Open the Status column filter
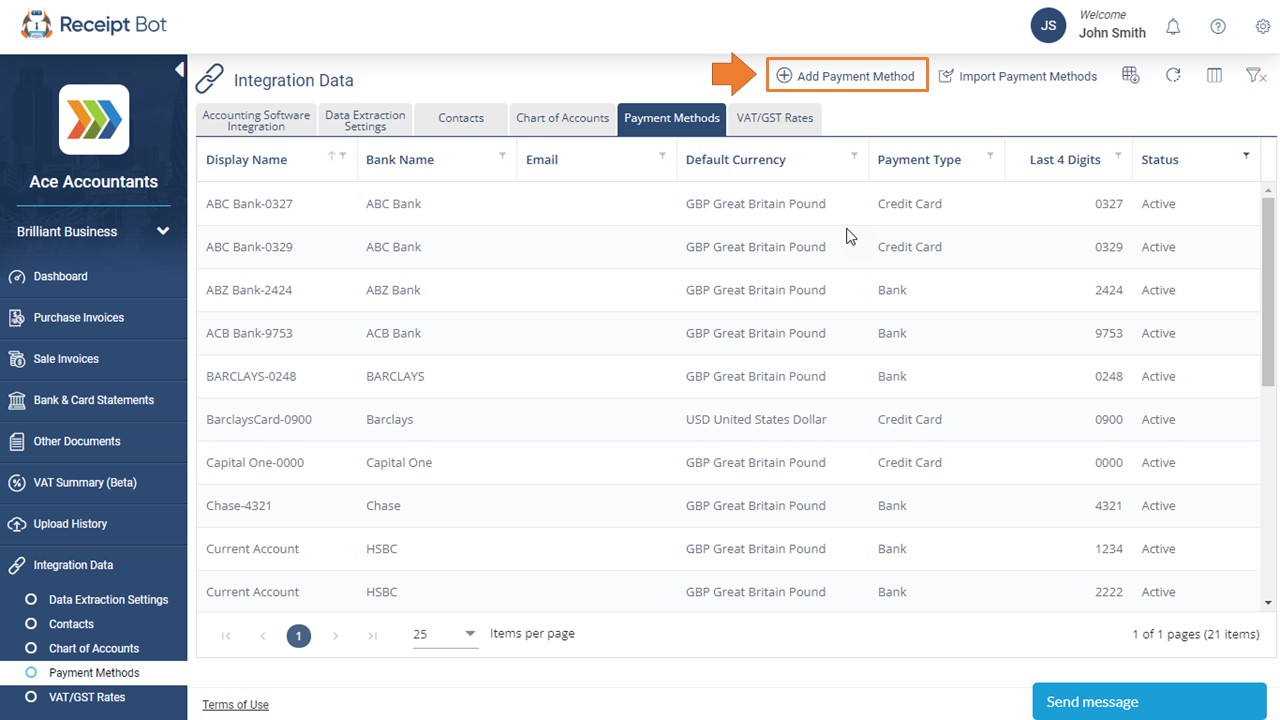The image size is (1280, 720). (x=1246, y=155)
